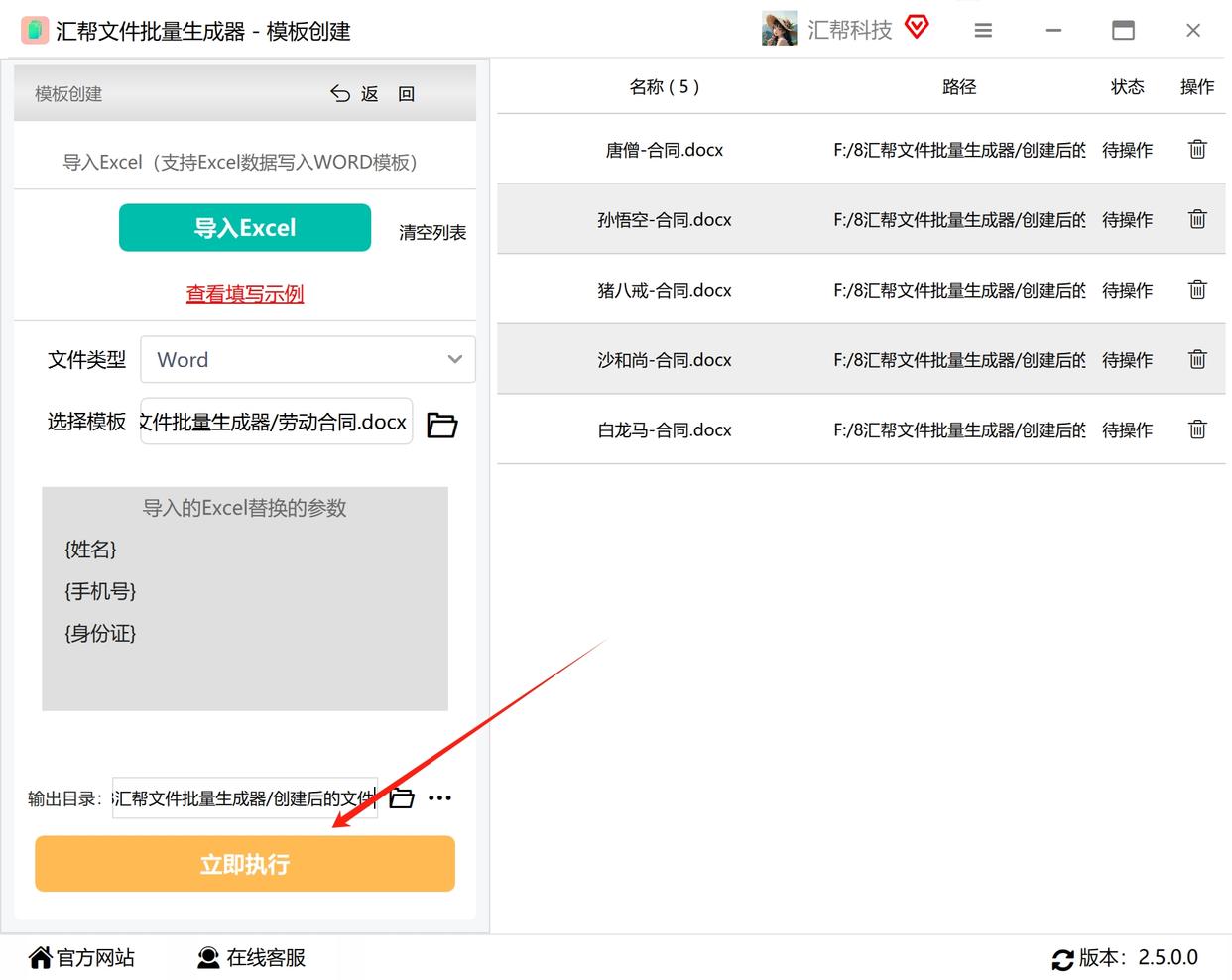1232x980 pixels.
Task: Open output directory folder icon
Action: tap(401, 797)
